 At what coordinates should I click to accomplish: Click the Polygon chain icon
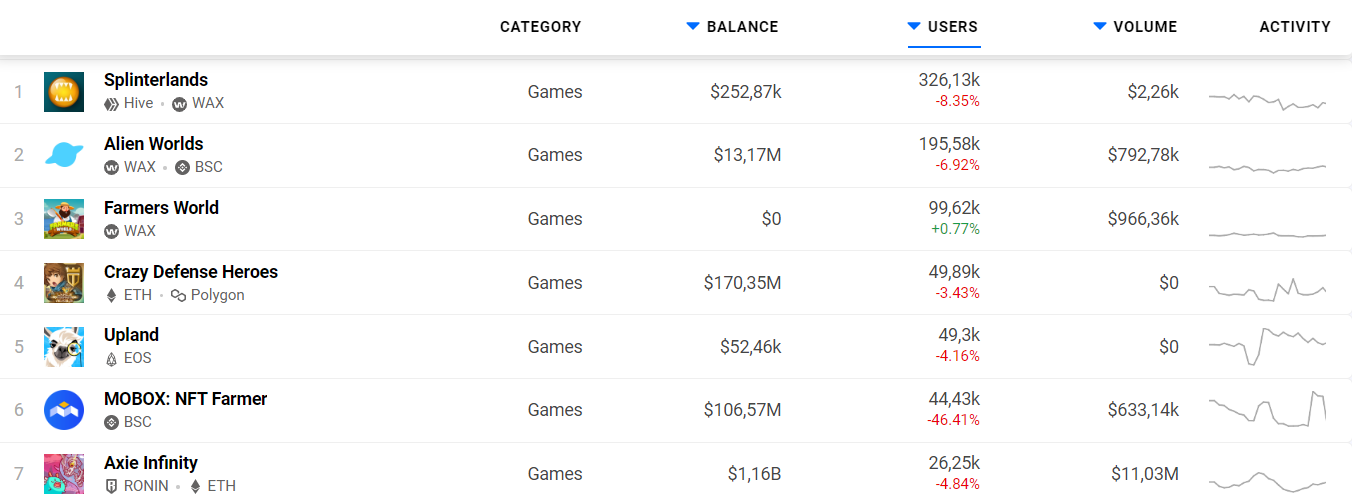coord(179,295)
